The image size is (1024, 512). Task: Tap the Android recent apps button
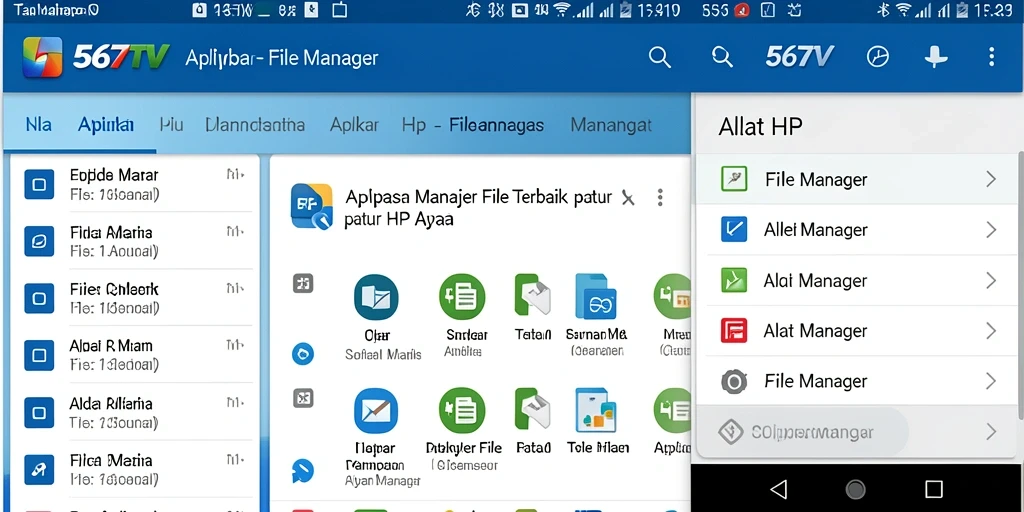pos(934,489)
